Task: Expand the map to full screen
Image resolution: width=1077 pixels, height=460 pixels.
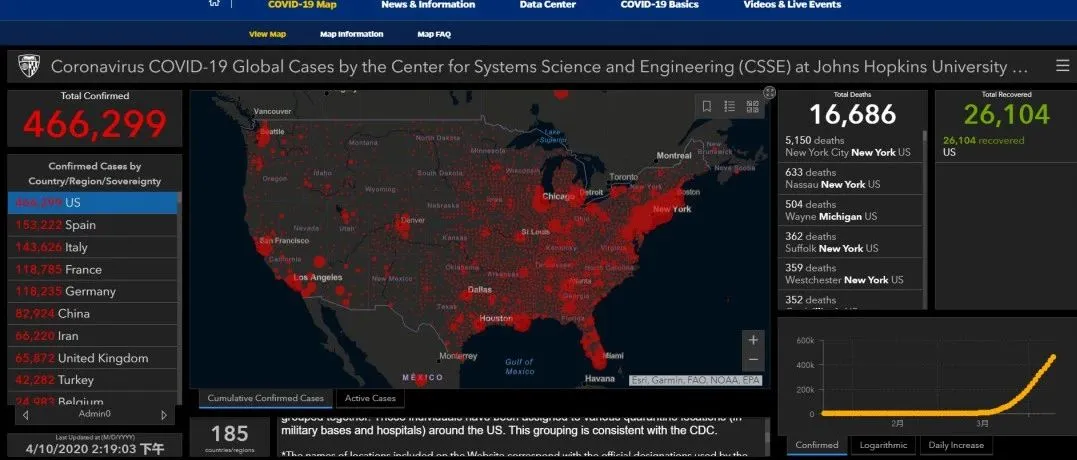Action: pos(770,93)
